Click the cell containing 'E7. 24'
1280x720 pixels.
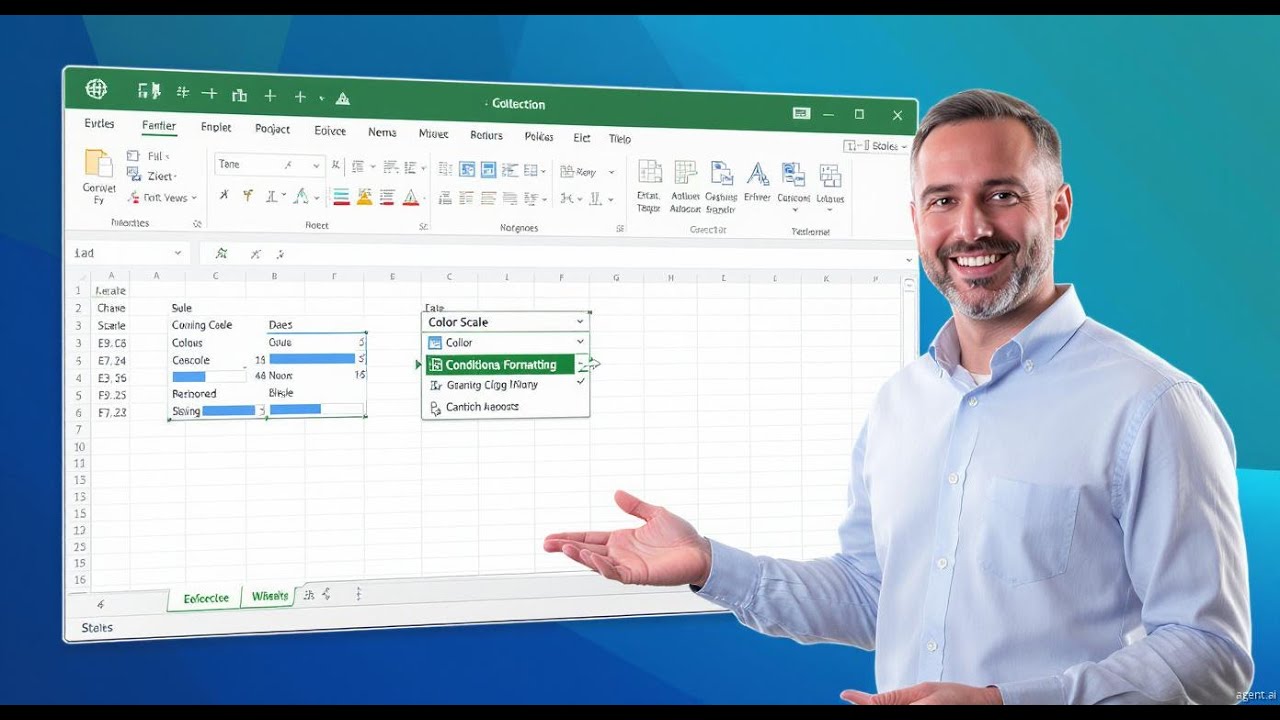112,360
